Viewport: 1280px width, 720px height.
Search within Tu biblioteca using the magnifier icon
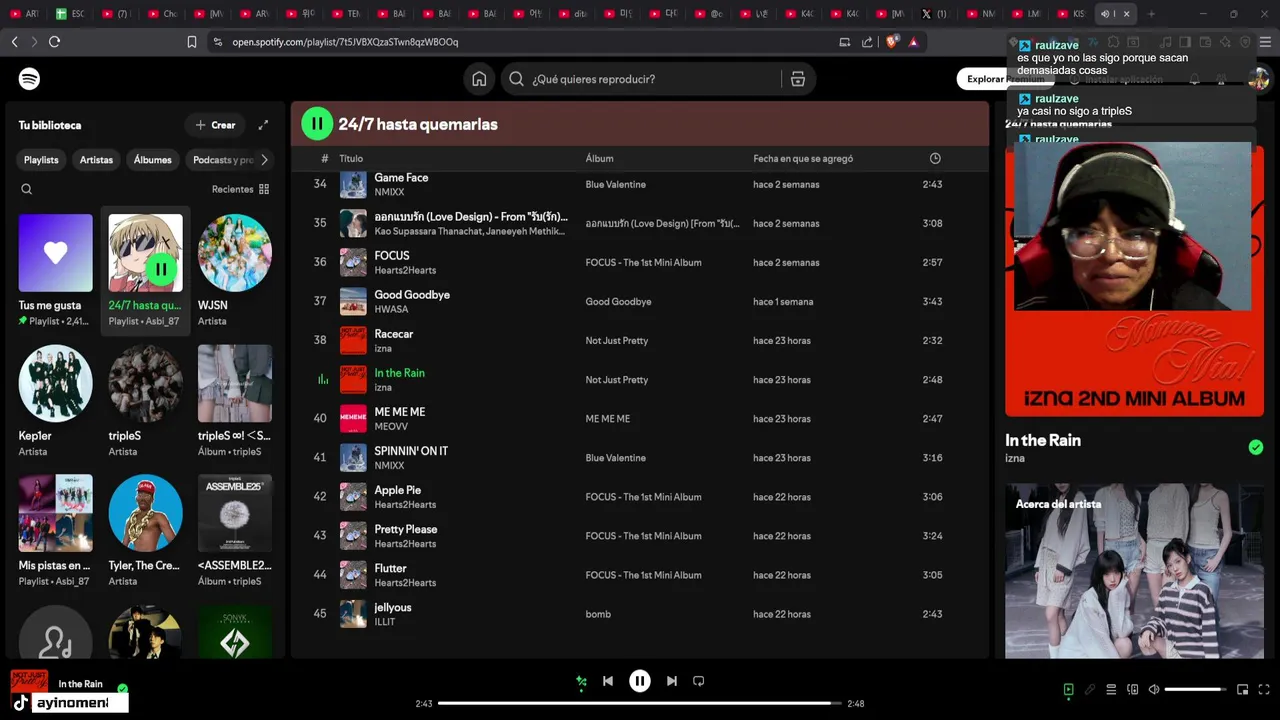pos(27,189)
